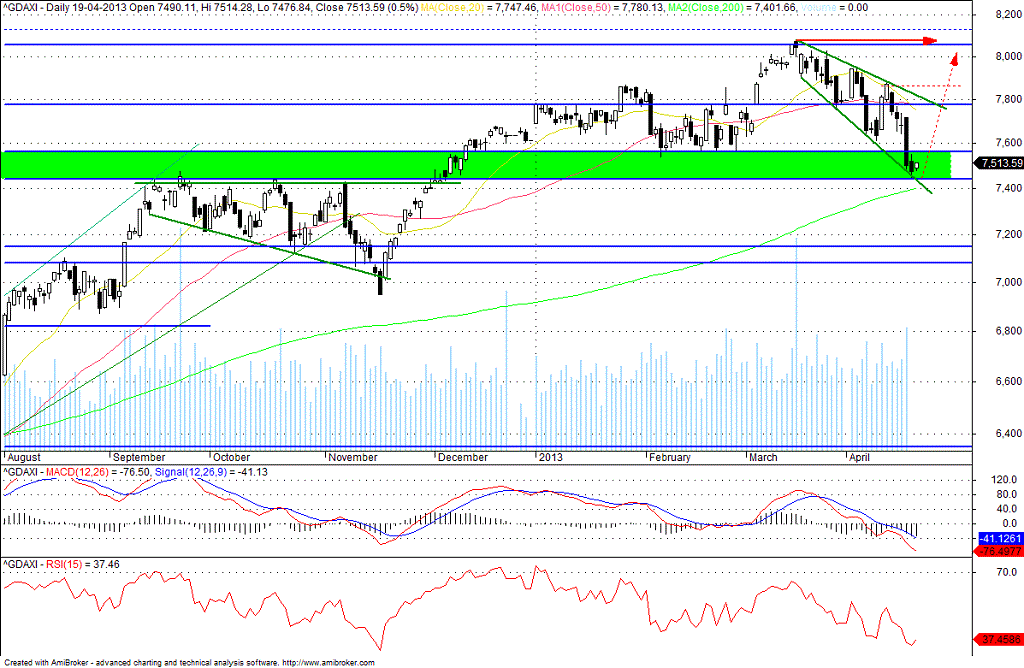Click the green support zone band
Viewport: 1024px width, 668px height.
(x=476, y=165)
